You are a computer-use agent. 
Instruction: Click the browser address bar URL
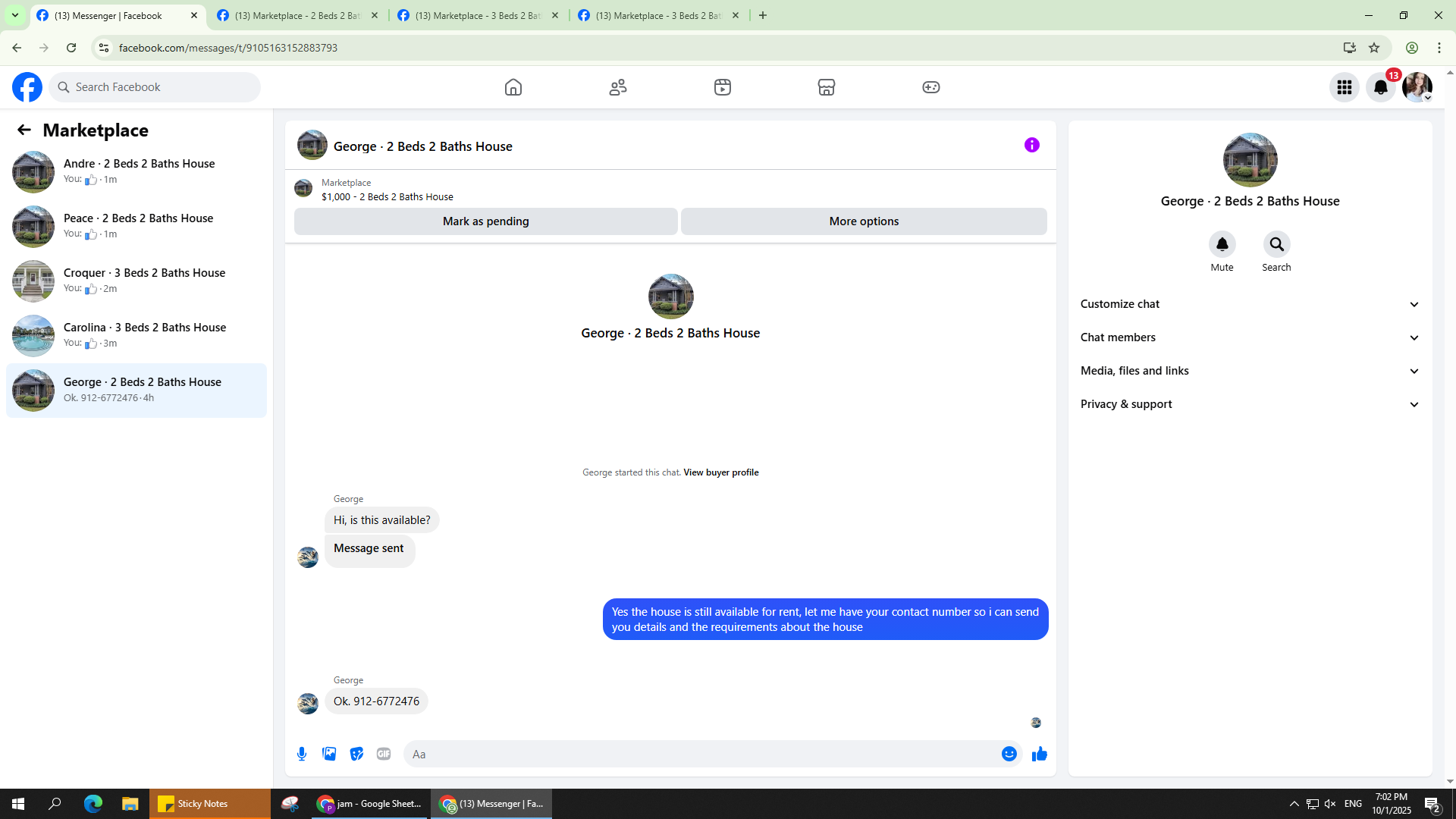pos(228,48)
